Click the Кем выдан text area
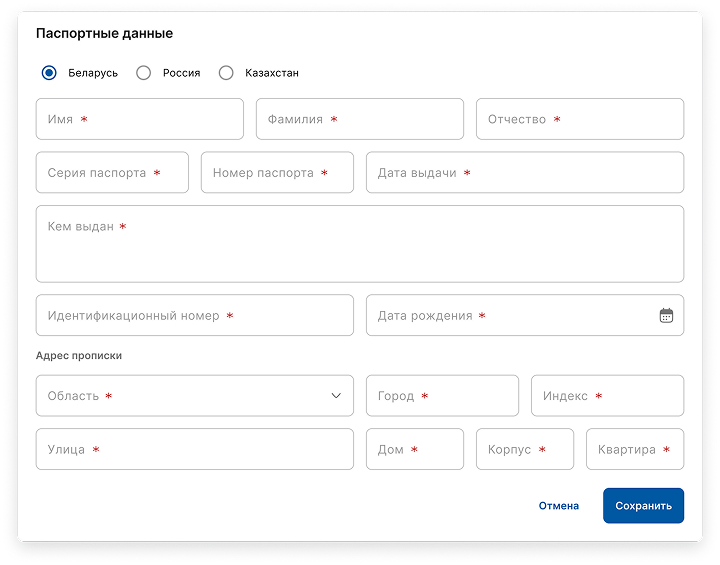Screen dimensions: 720x565 point(360,244)
